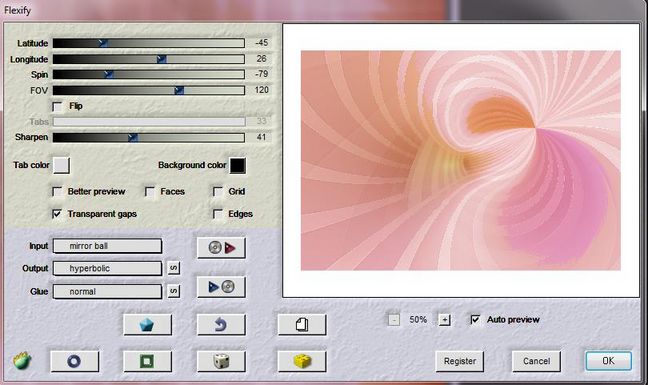The width and height of the screenshot is (648, 385).
Task: Zoom out with the minus button
Action: [x=394, y=319]
